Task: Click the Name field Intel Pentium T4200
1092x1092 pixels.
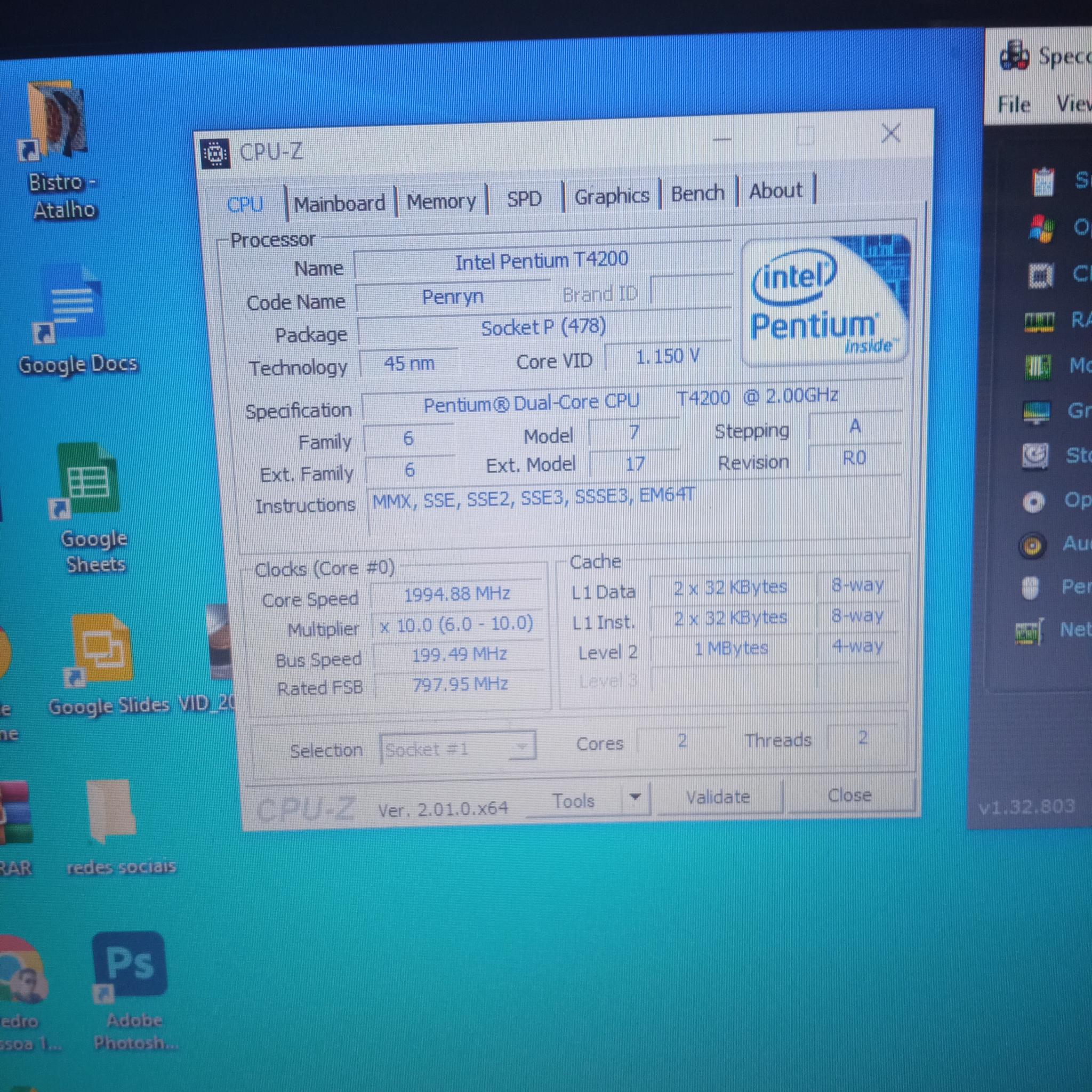Action: tap(542, 260)
